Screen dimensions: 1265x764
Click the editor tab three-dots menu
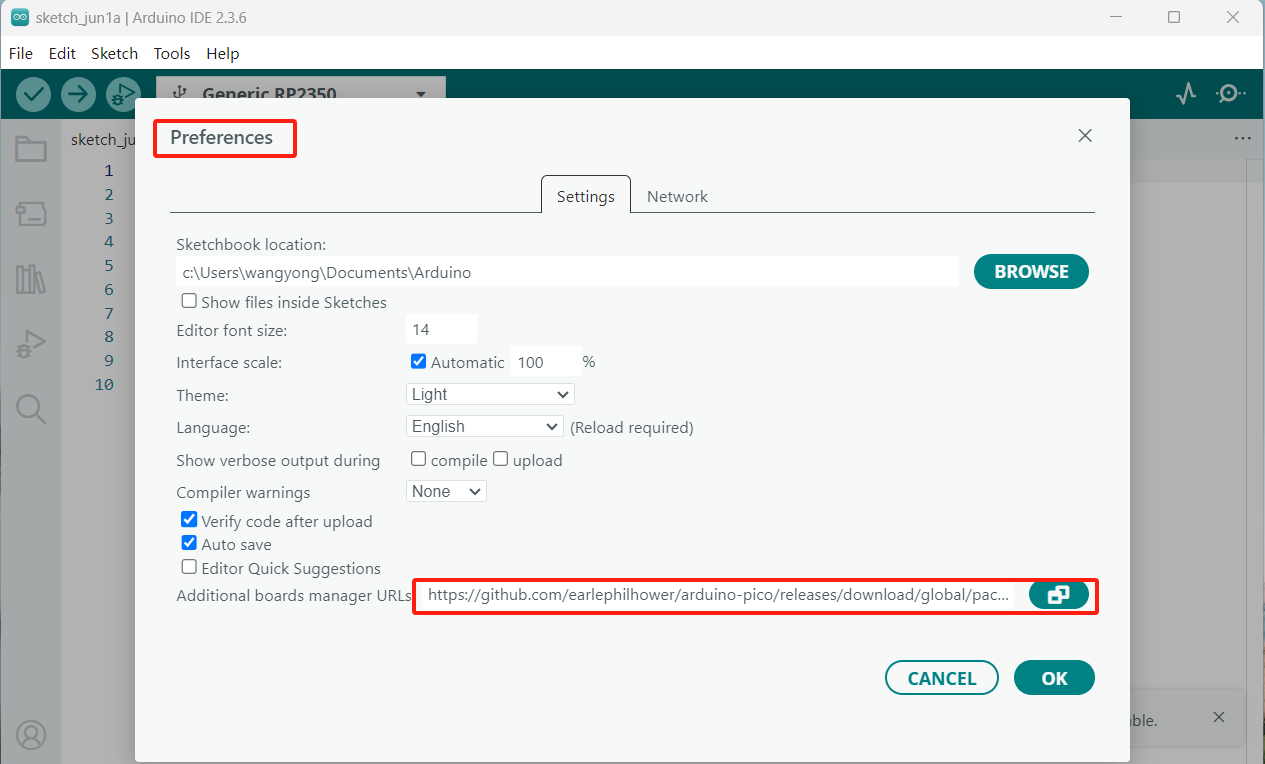click(1243, 139)
